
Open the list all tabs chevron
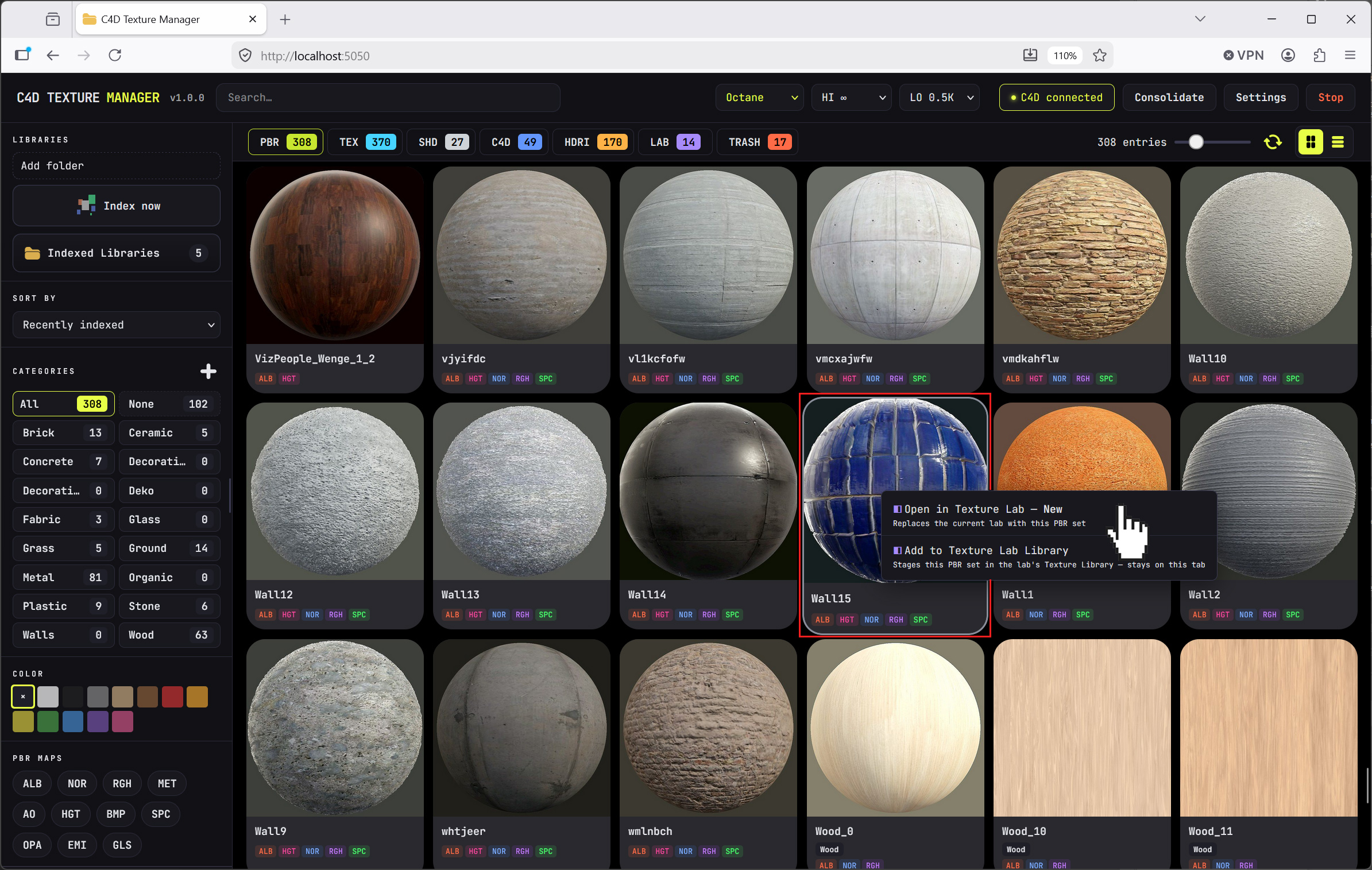(1200, 19)
